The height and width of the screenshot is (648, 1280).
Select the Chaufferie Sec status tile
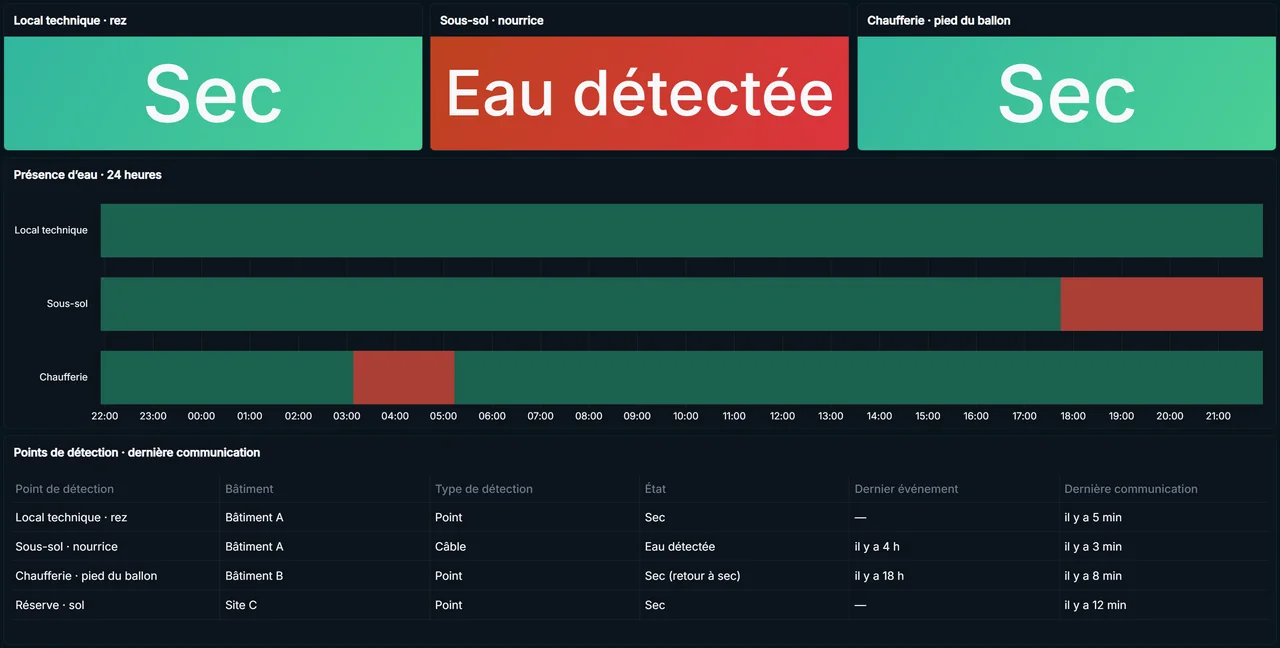[x=1066, y=93]
